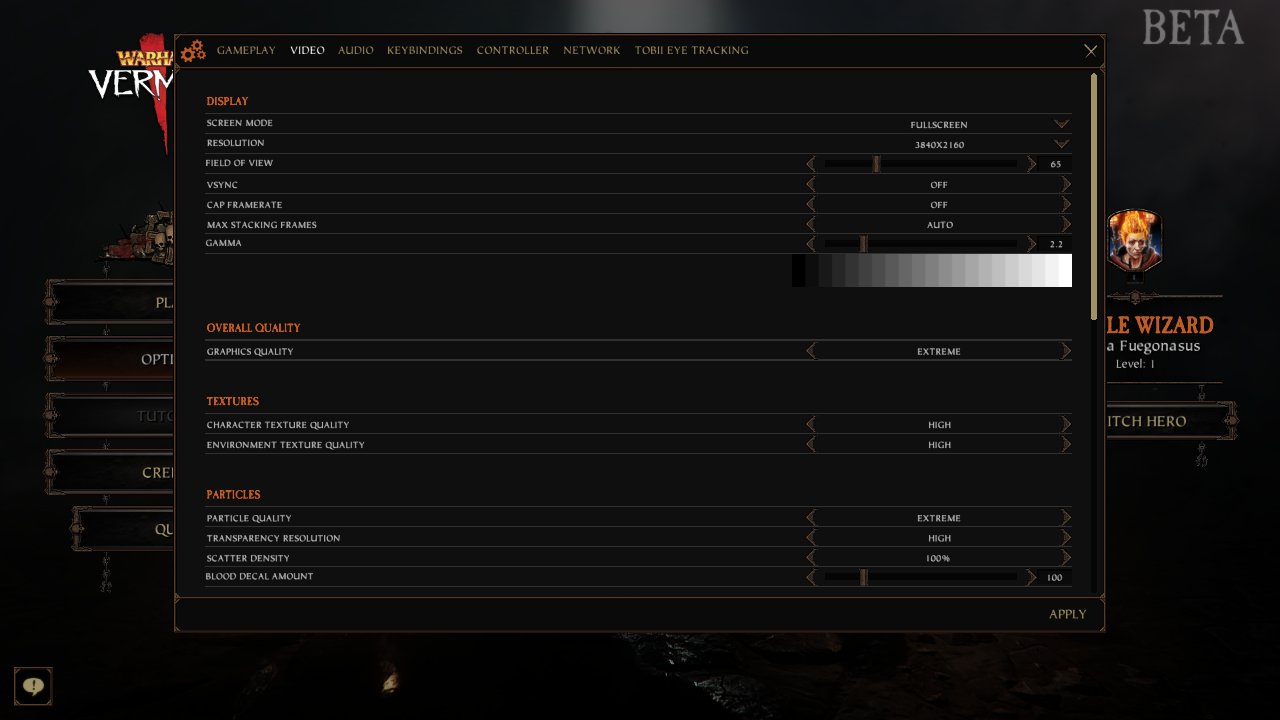Lower Graphics Quality with left arrow
The image size is (1280, 720).
pos(811,351)
